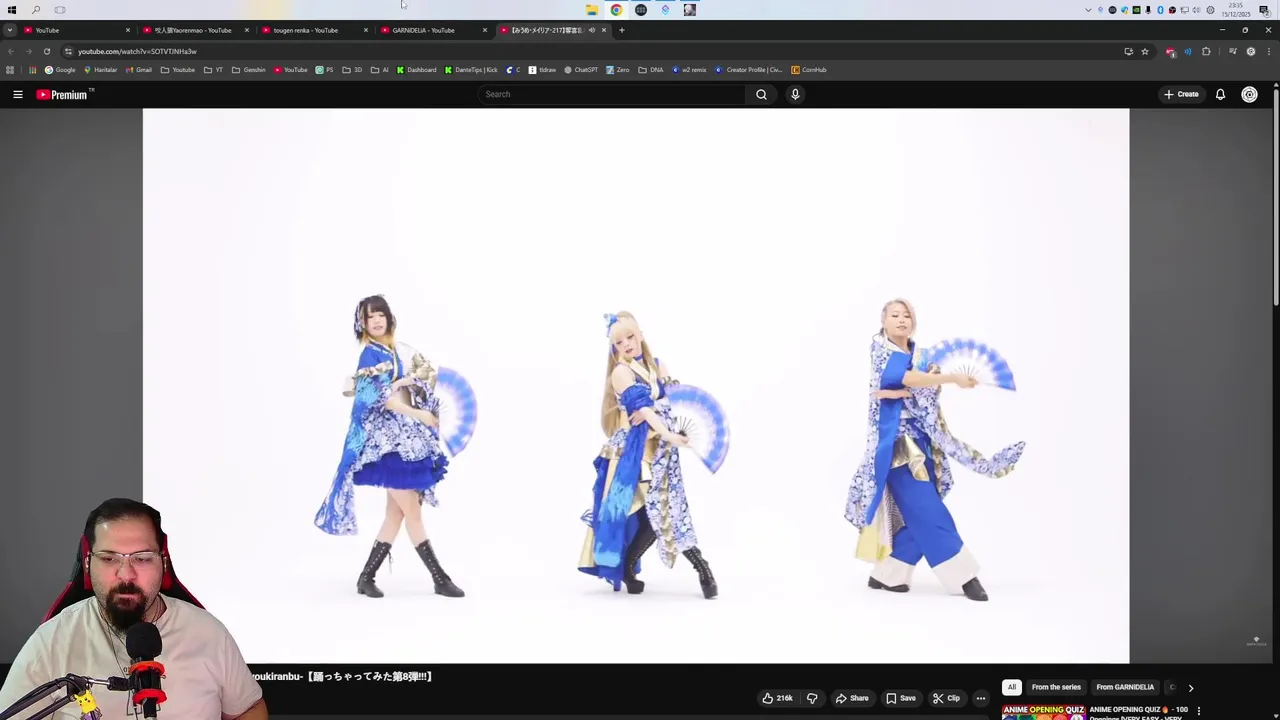Open the AI bookmarks folder
The image size is (1280, 720).
379,70
